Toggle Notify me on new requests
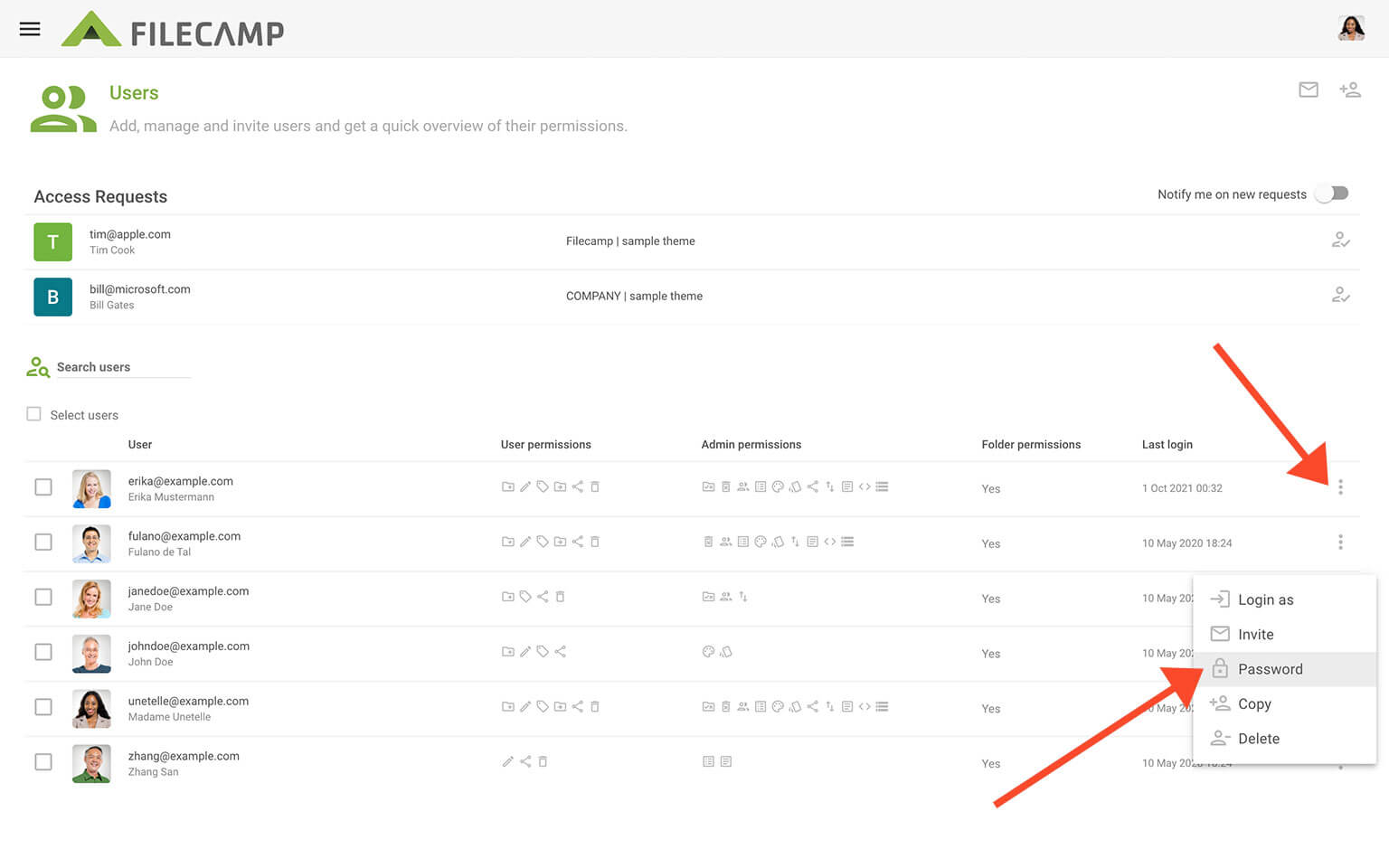 (1332, 193)
